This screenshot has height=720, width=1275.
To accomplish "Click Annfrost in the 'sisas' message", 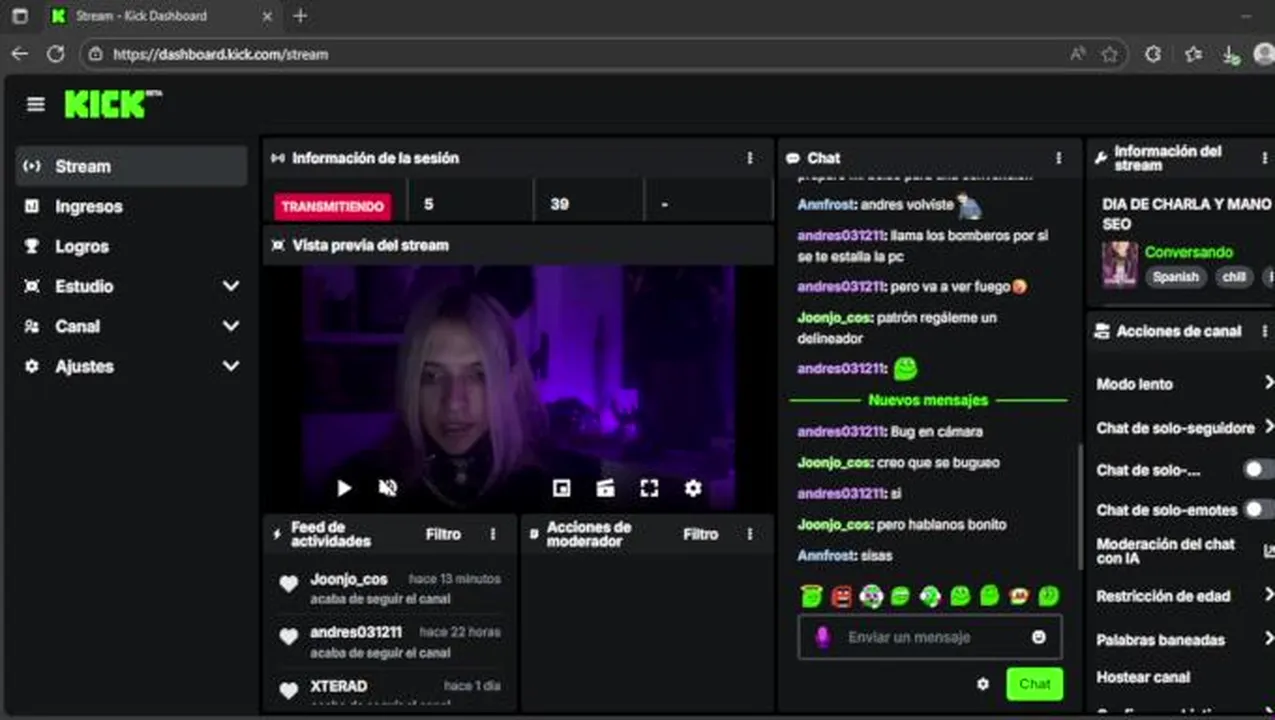I will [x=826, y=555].
